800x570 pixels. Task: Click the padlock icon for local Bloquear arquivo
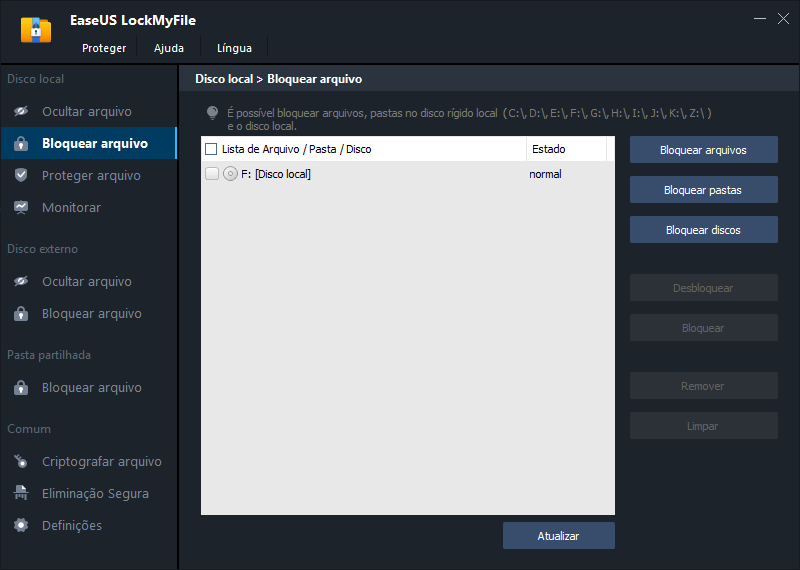coord(21,143)
